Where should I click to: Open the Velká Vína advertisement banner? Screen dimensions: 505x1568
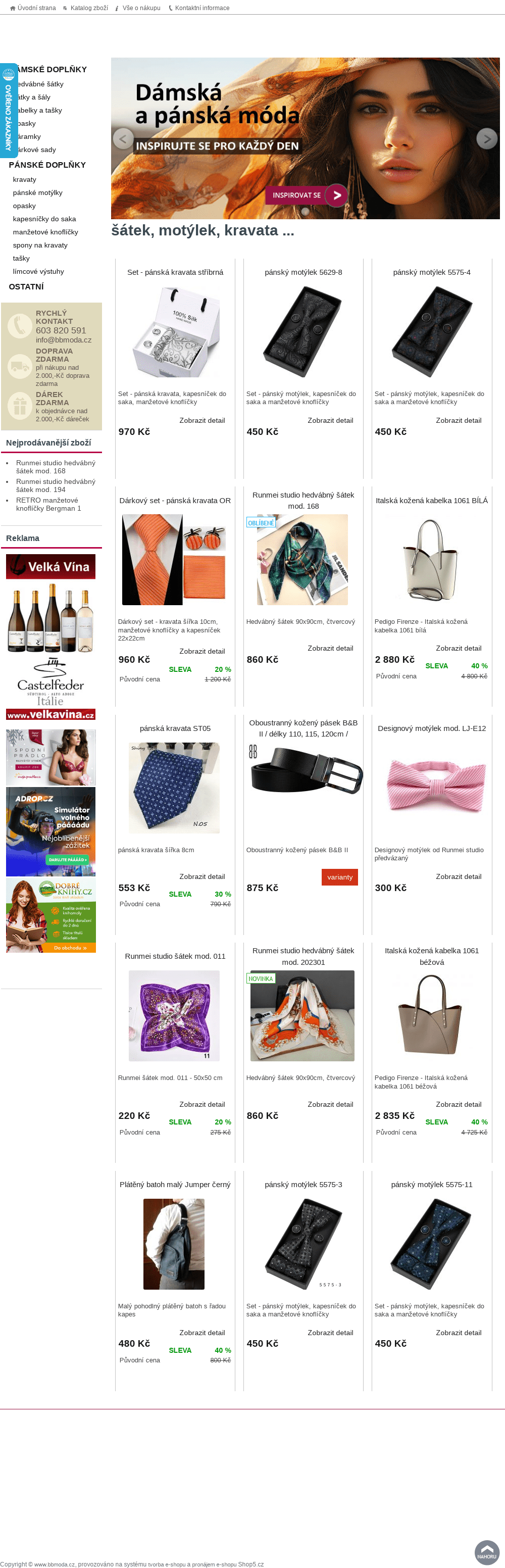[50, 636]
